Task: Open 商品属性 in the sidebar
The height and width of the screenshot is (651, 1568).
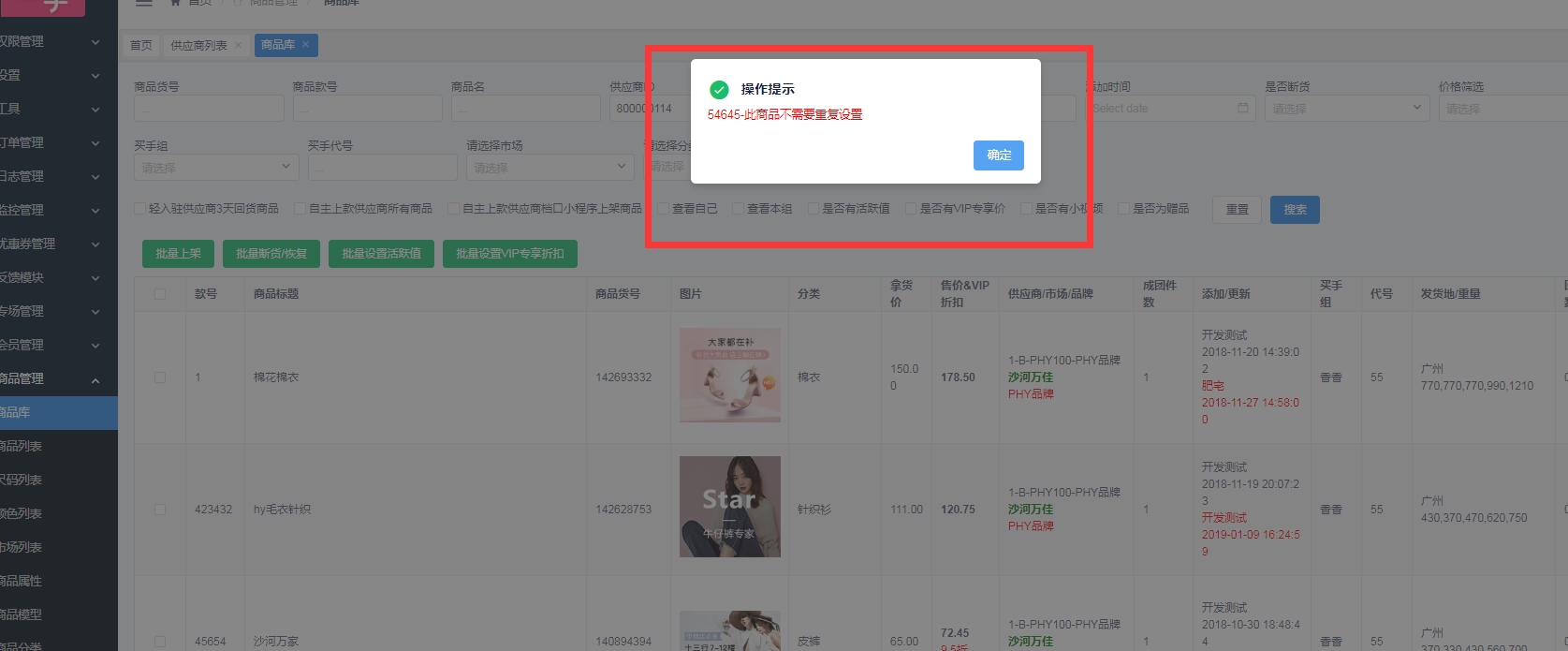Action: (x=59, y=582)
